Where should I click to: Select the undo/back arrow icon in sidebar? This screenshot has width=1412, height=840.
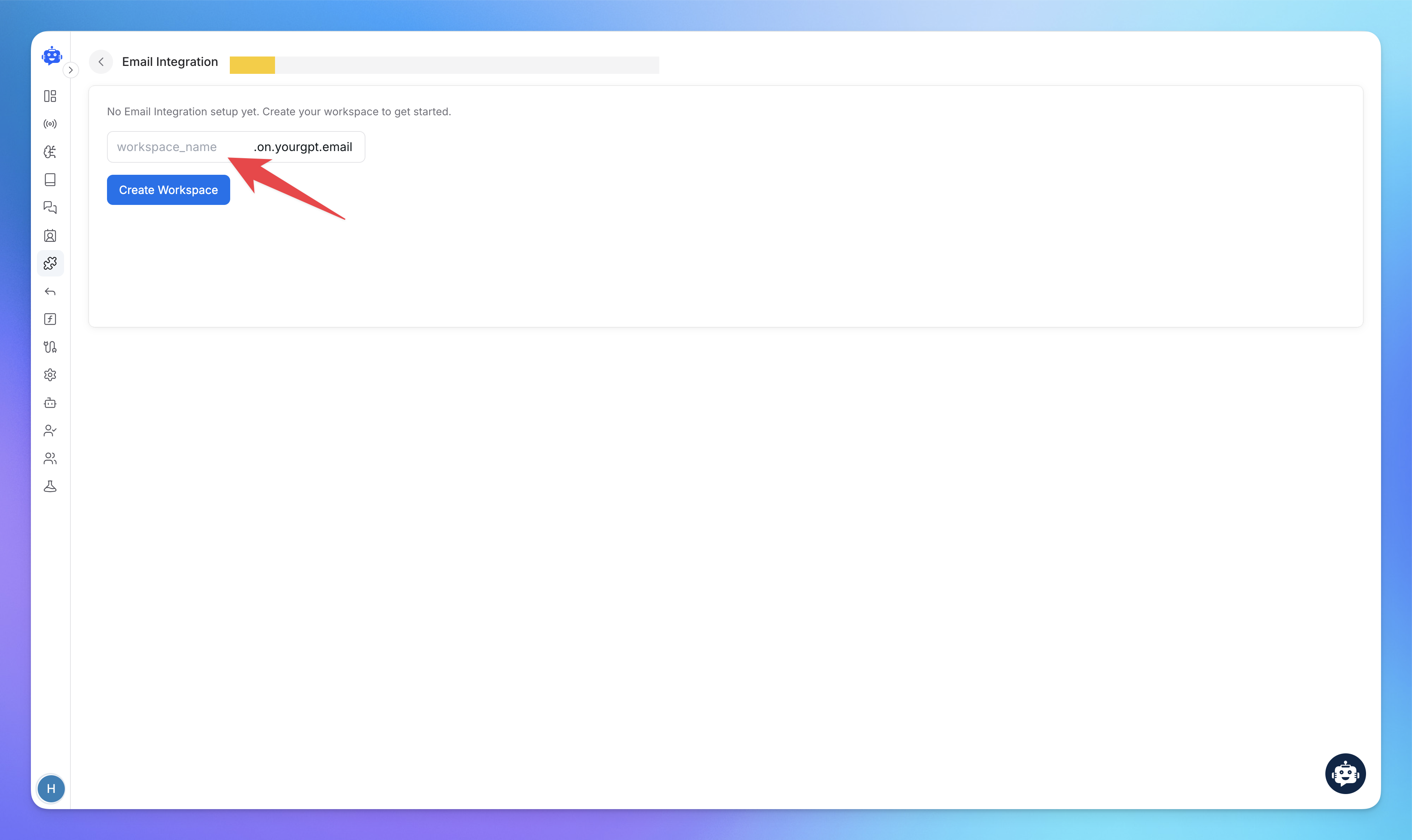pyautogui.click(x=50, y=291)
